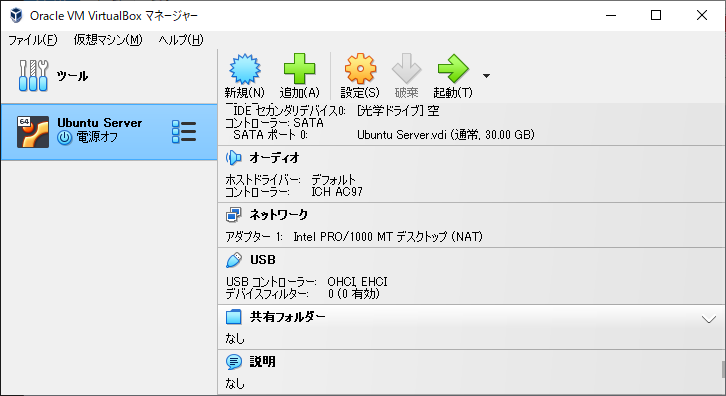Click the details pane vertical scrollbar
This screenshot has width=726, height=396.
pyautogui.click(x=723, y=369)
